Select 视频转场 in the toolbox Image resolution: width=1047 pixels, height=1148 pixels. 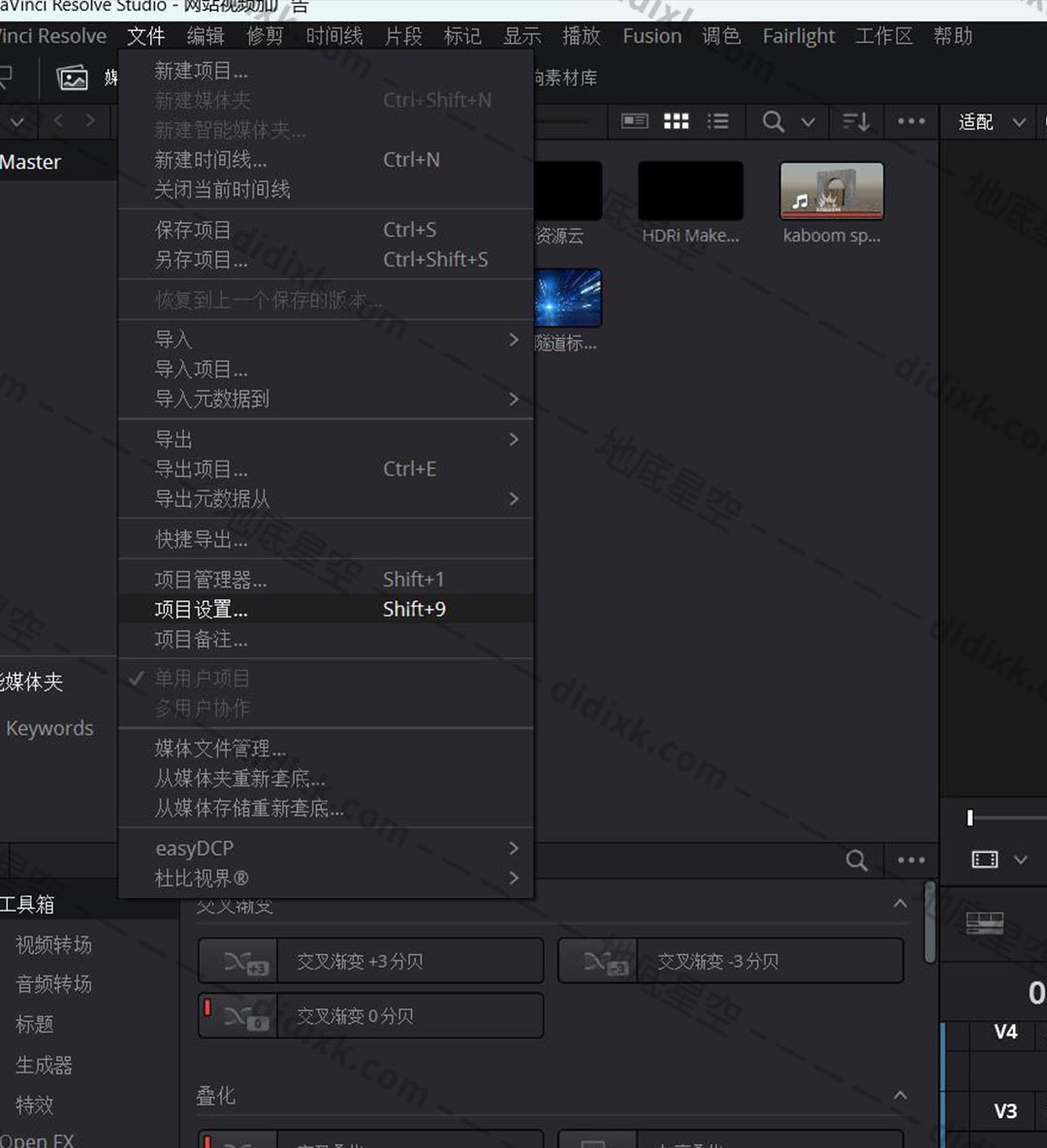54,944
